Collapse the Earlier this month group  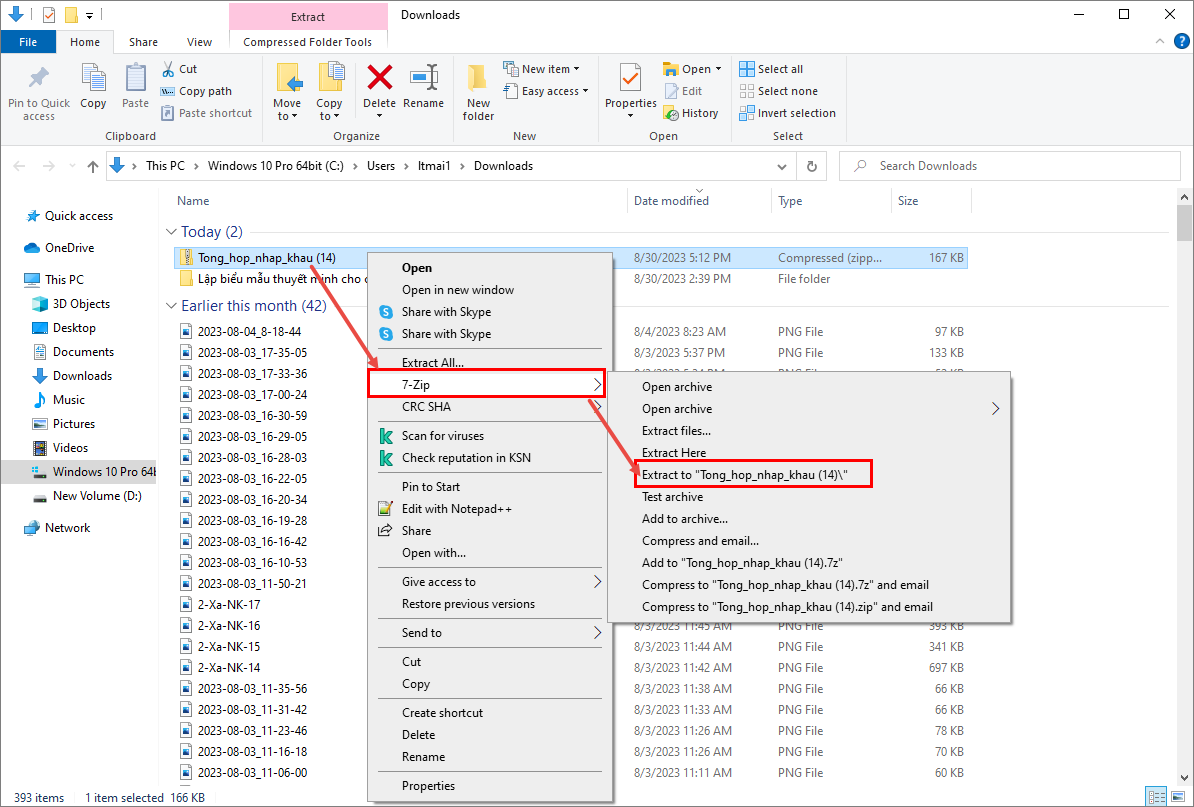tap(172, 306)
